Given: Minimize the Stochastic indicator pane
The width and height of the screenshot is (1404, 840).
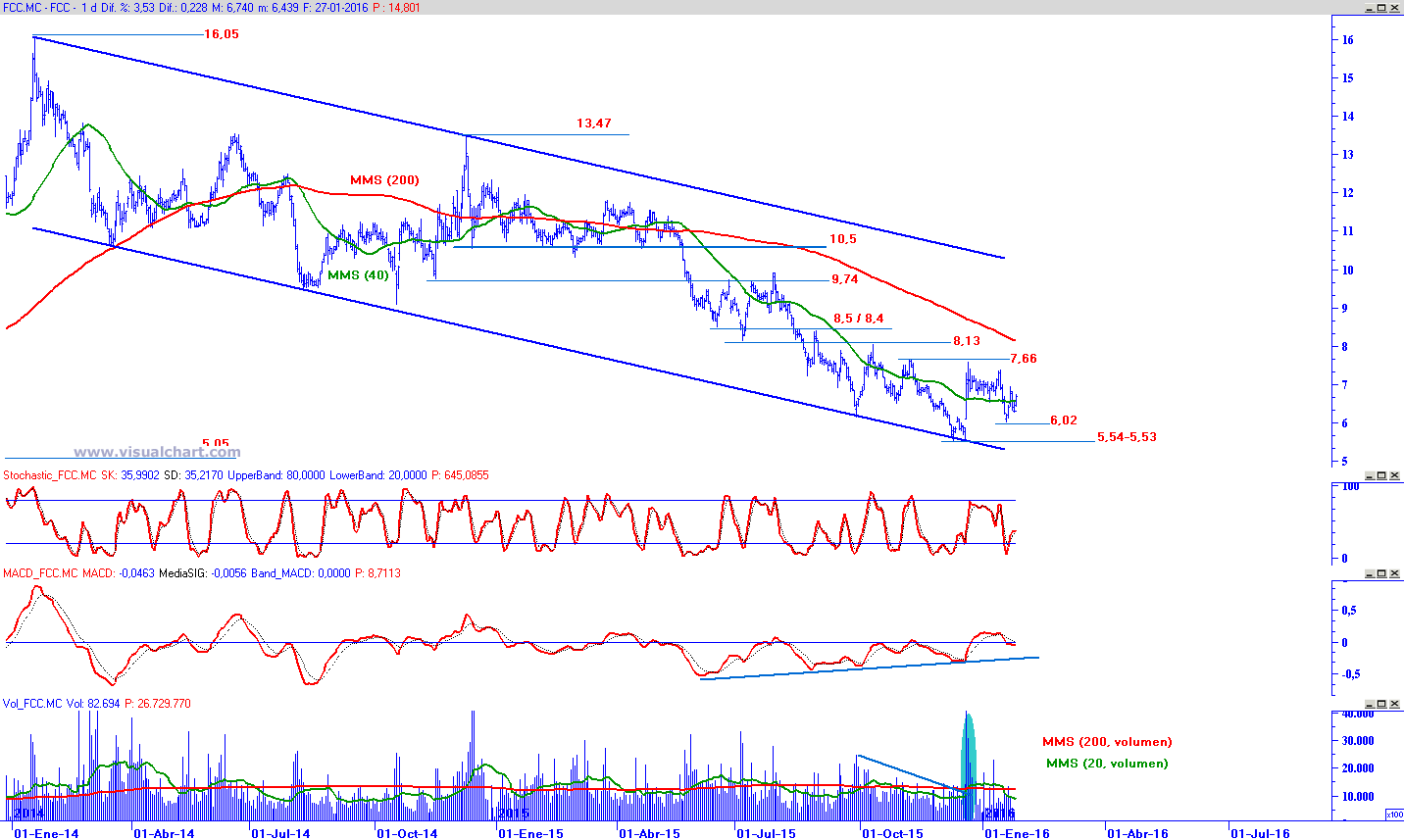Looking at the screenshot, I should (1368, 475).
